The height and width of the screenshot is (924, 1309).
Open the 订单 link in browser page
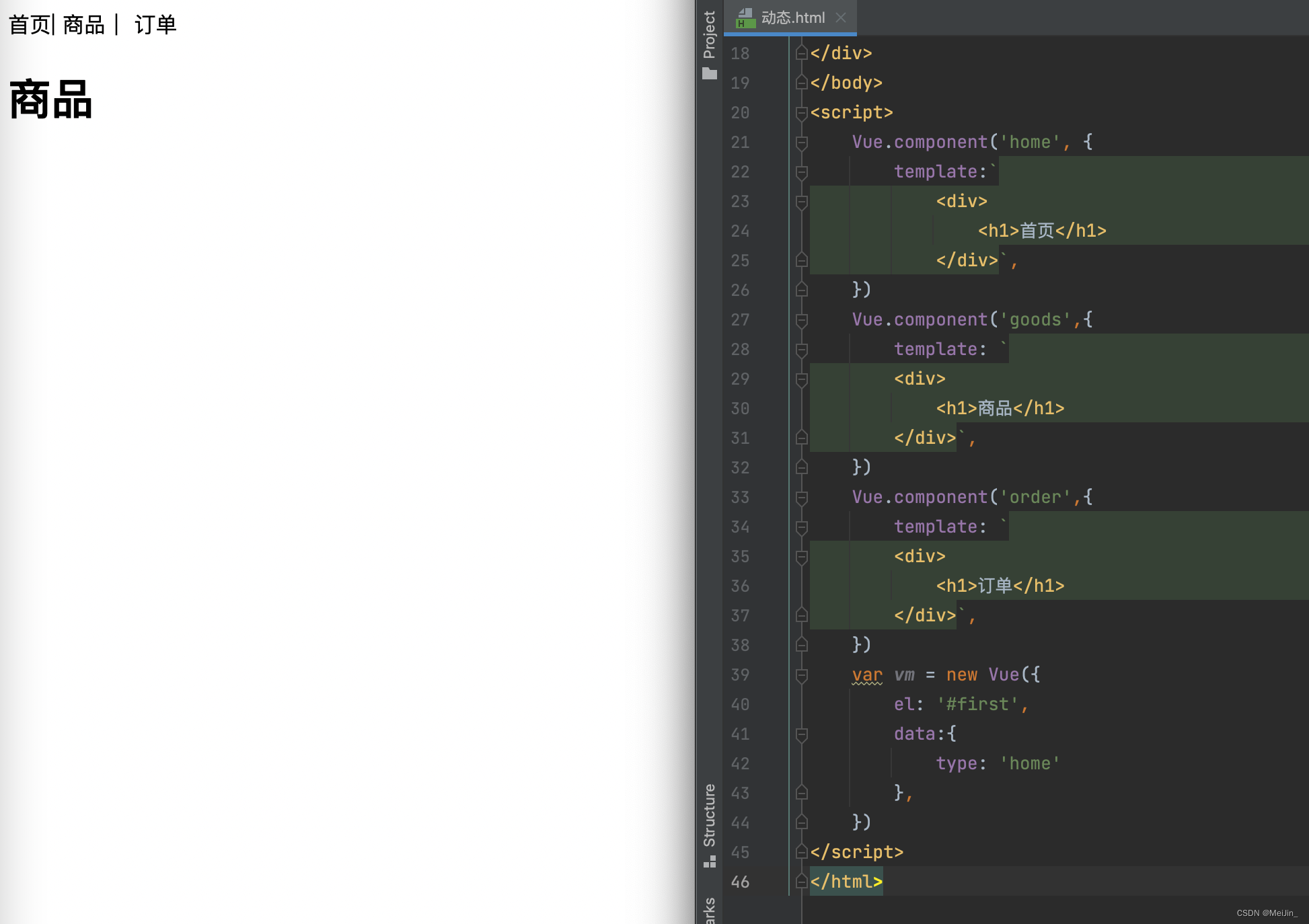click(155, 25)
